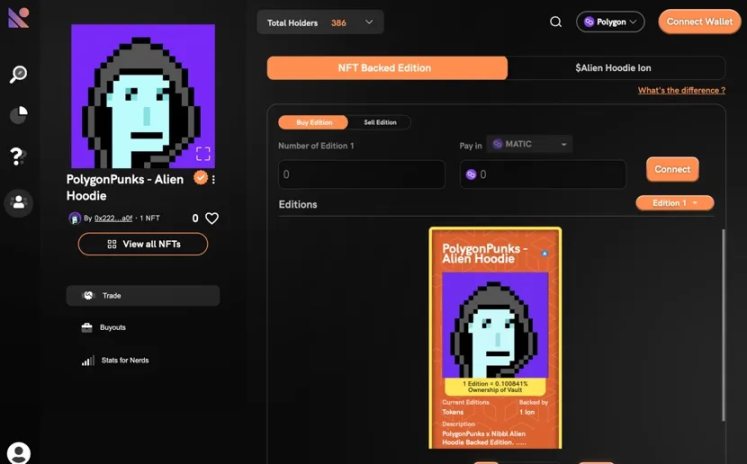The height and width of the screenshot is (464, 747).
Task: Click the View all NFTs button
Action: (143, 244)
